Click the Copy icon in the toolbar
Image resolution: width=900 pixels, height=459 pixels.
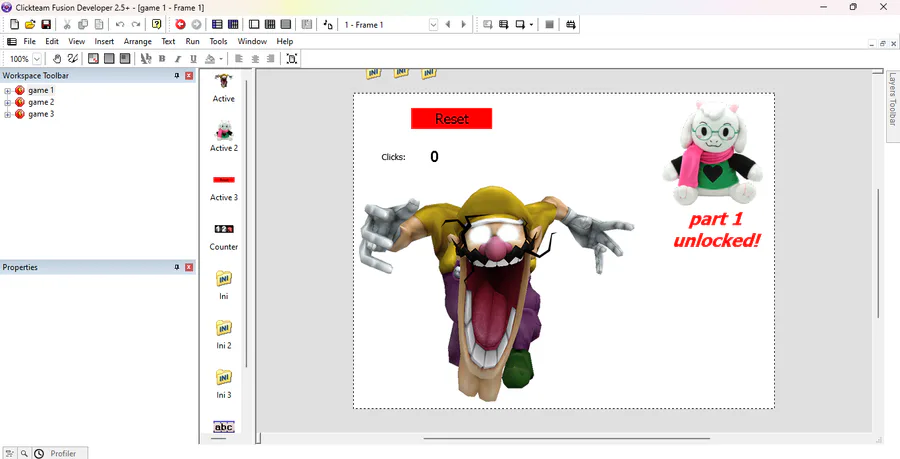(83, 25)
